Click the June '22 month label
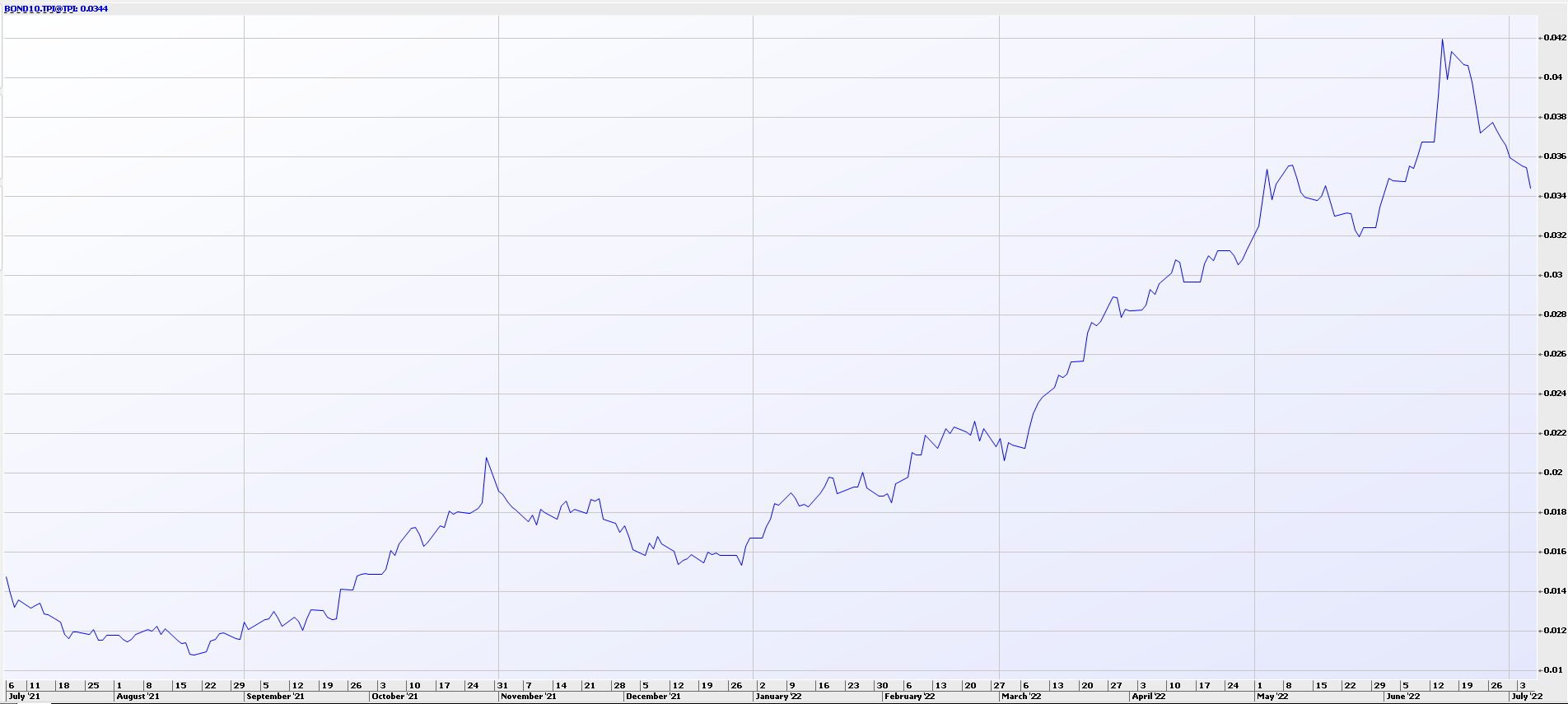Image resolution: width=1568 pixels, height=704 pixels. (x=1402, y=697)
